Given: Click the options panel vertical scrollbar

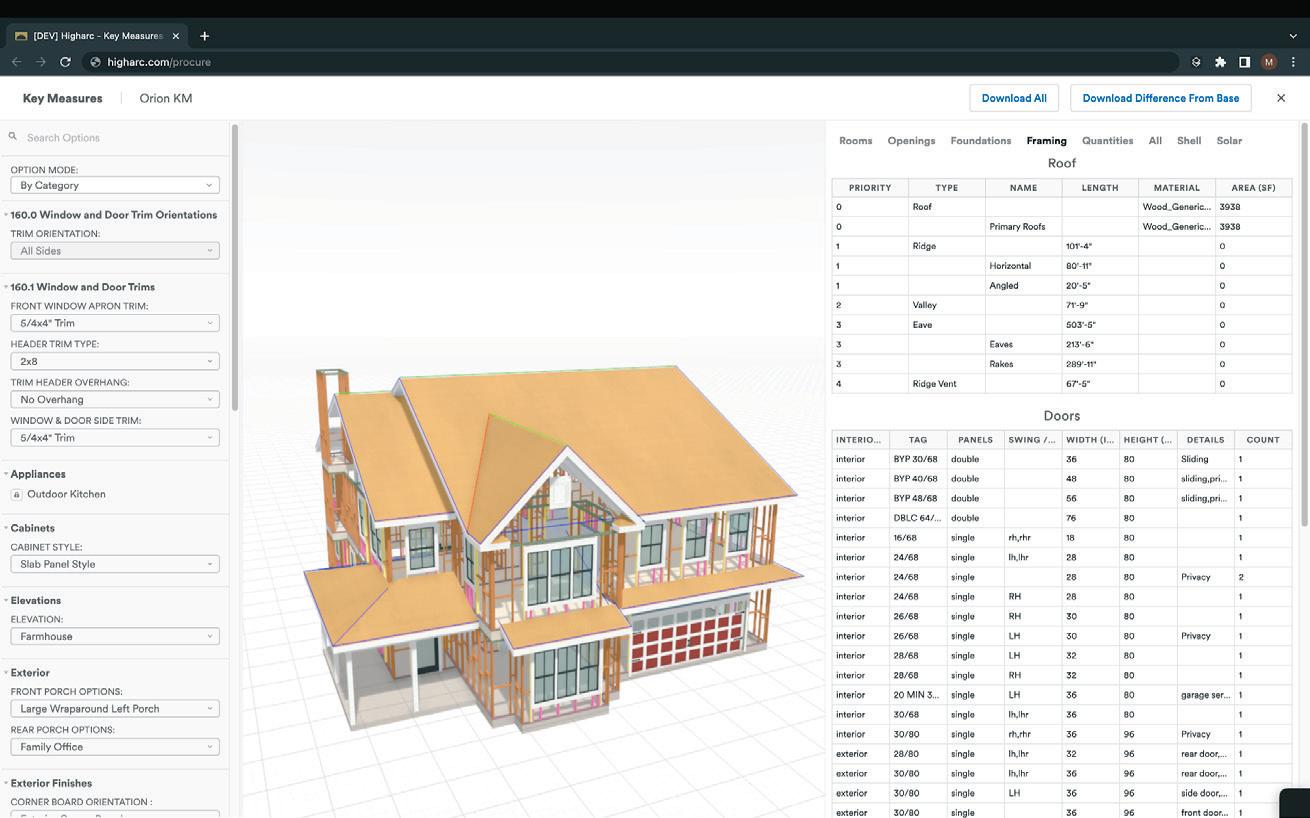Looking at the screenshot, I should [235, 267].
